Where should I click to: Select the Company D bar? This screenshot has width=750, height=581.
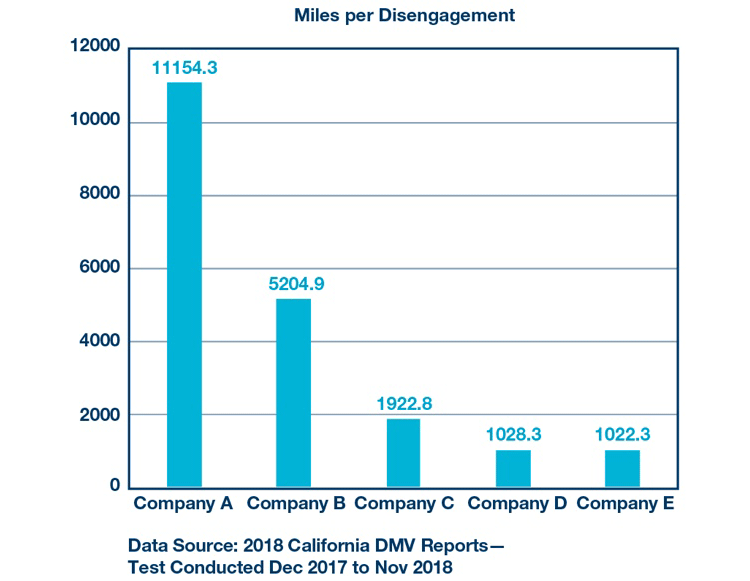(512, 469)
